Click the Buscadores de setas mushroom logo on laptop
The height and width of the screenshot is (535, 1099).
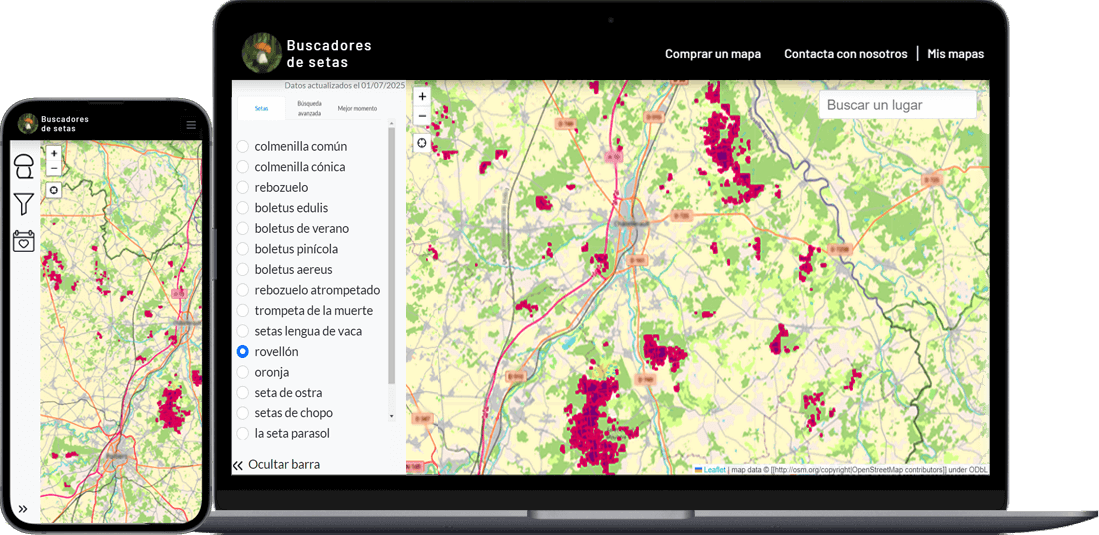262,54
